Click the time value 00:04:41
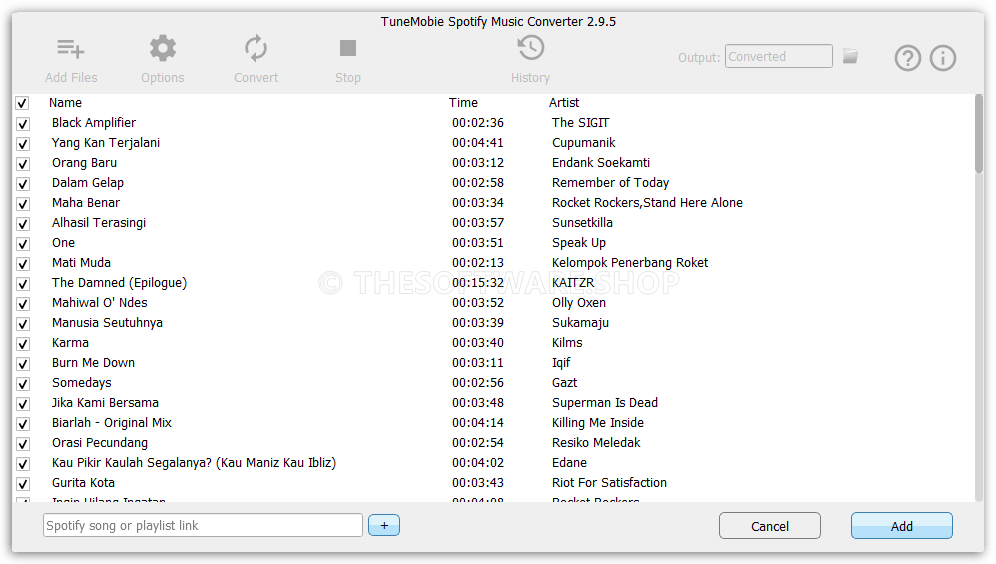The height and width of the screenshot is (564, 996). [478, 142]
